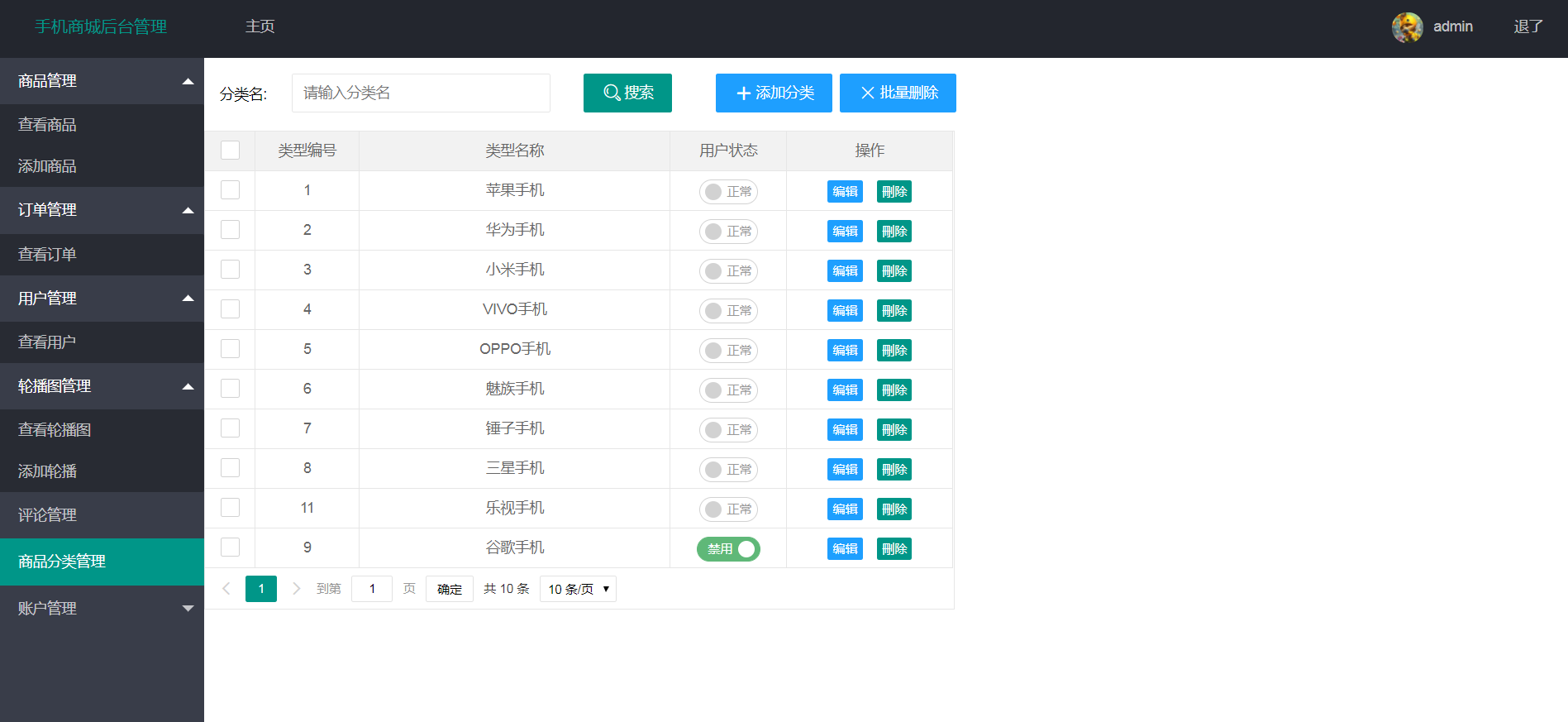This screenshot has width=1568, height=722.
Task: Check the box for 魅族手机 row
Action: tap(231, 389)
